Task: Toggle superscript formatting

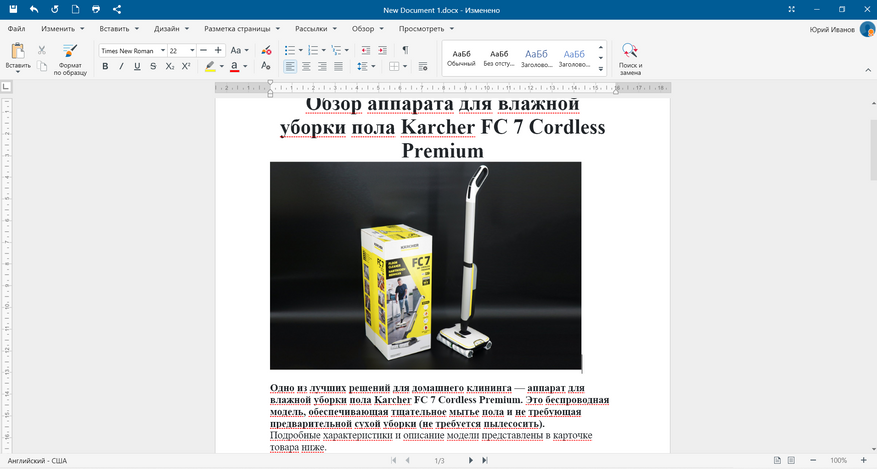Action: (186, 67)
